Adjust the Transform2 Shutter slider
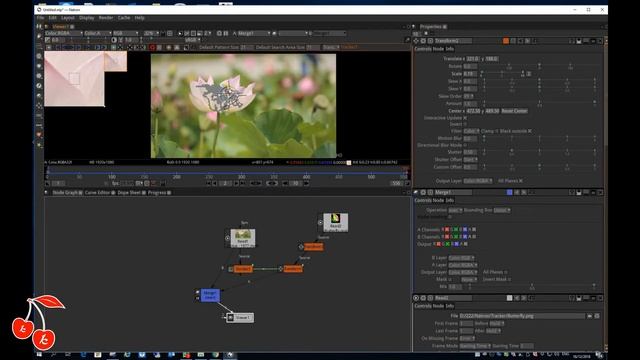The height and width of the screenshot is (360, 640). tap(539, 152)
